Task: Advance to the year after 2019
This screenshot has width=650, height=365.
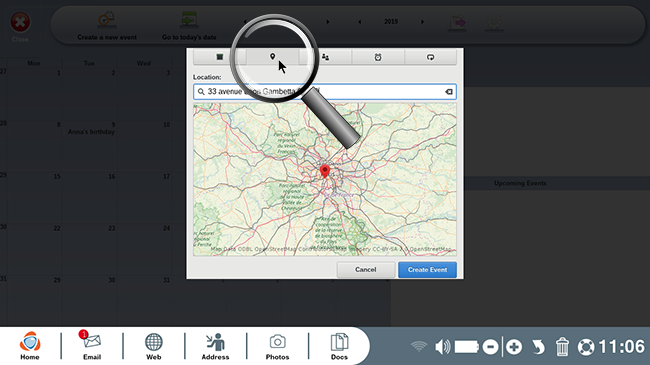Action: pyautogui.click(x=422, y=22)
